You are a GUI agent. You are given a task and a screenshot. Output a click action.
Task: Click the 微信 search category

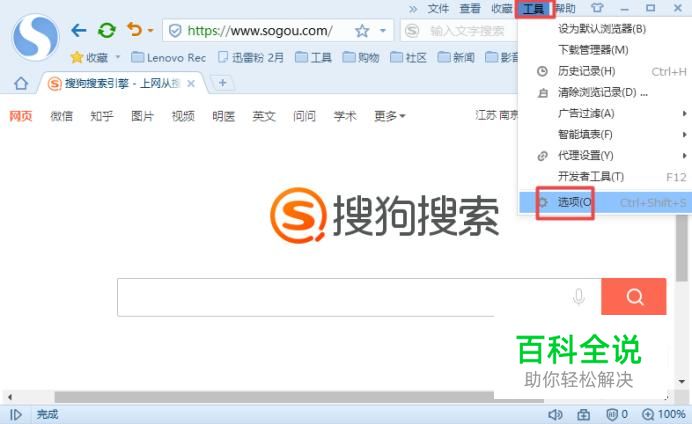[x=61, y=116]
